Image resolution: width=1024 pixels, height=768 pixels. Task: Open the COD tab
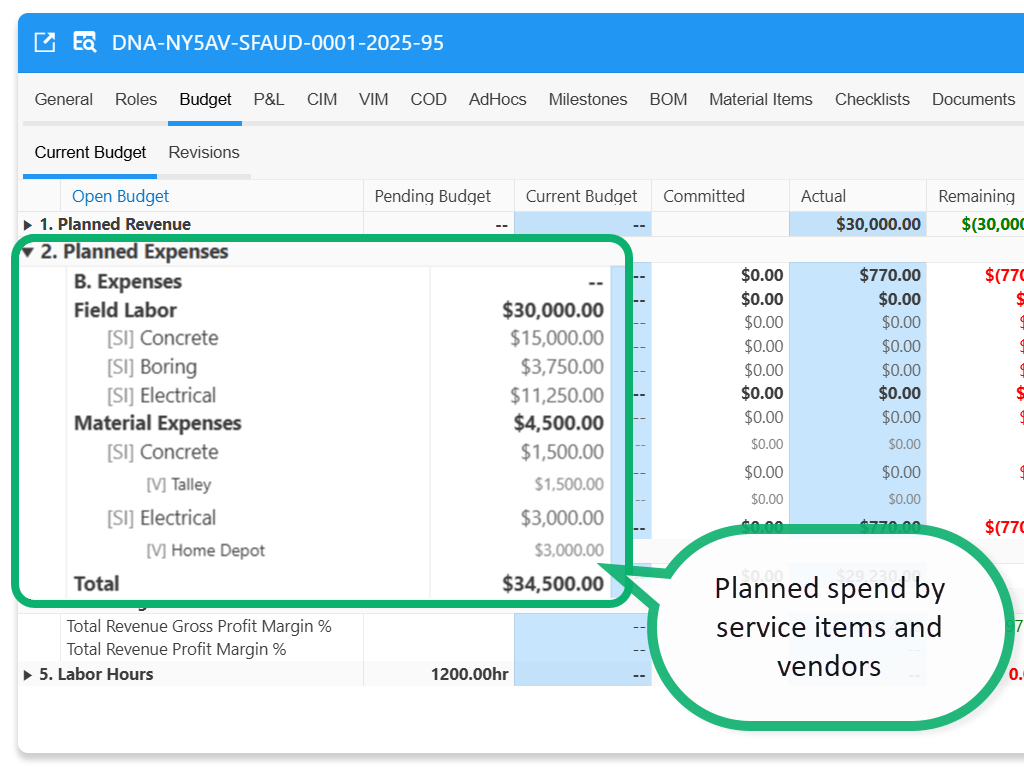pos(428,99)
